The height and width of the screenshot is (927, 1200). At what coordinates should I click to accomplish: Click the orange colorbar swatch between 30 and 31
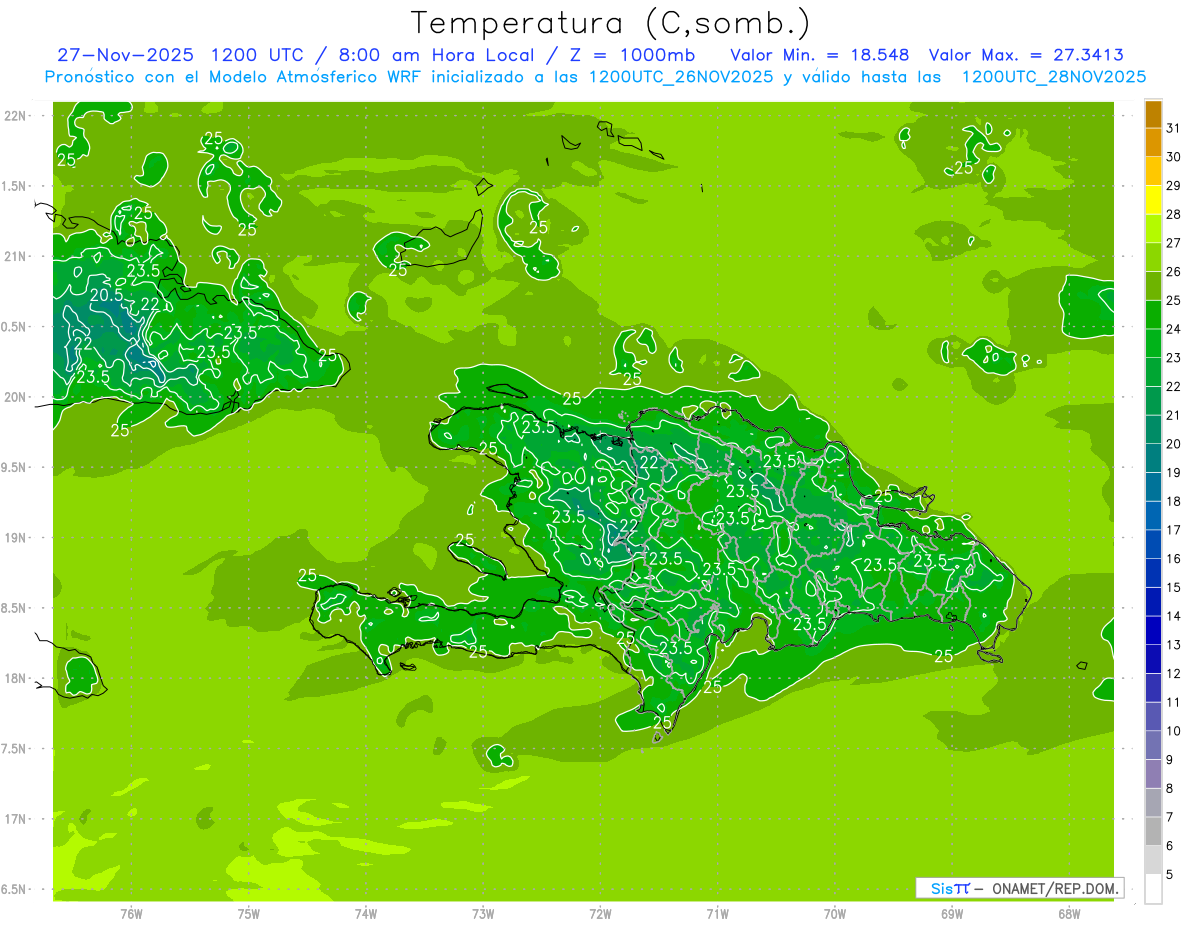(x=1153, y=143)
